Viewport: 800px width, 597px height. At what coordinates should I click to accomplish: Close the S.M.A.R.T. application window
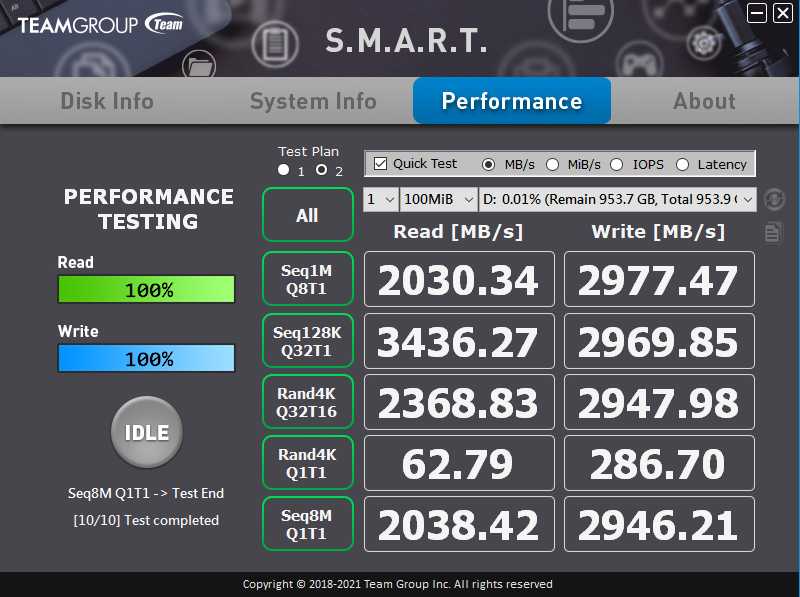tap(783, 13)
